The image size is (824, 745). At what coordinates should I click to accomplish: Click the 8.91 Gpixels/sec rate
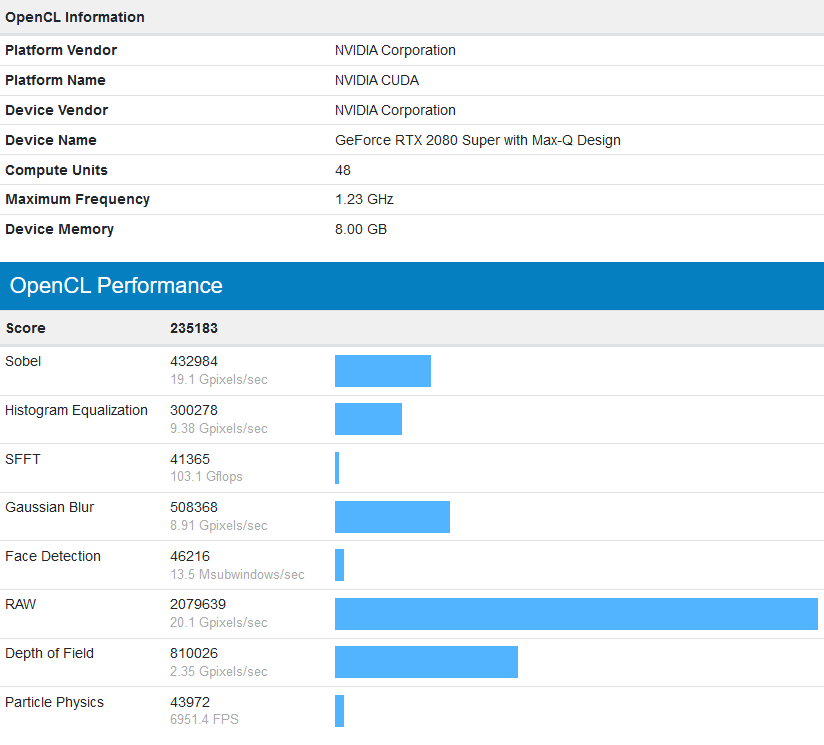[x=219, y=525]
